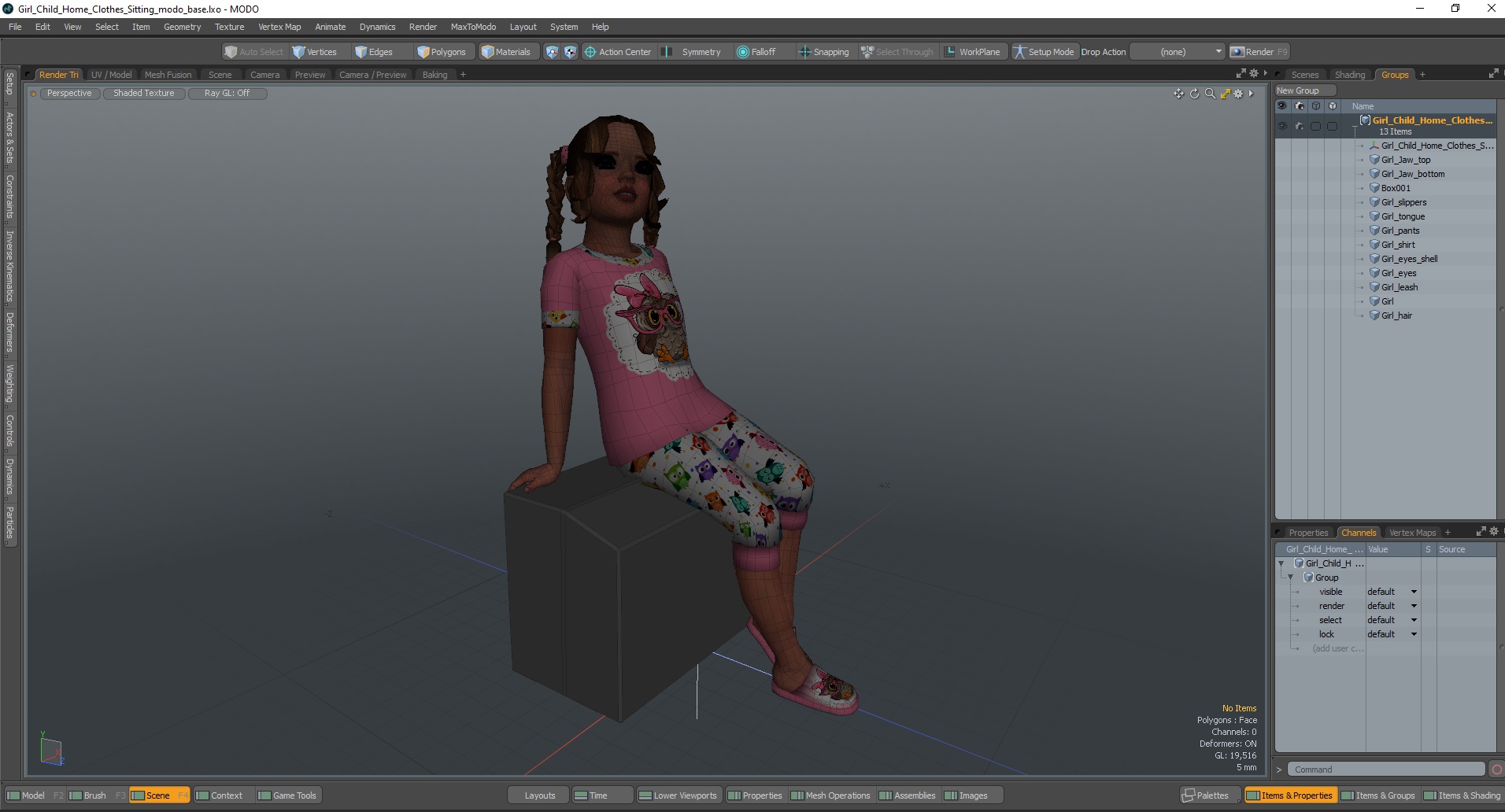Click the Box001 mesh icon
1505x812 pixels.
1375,188
